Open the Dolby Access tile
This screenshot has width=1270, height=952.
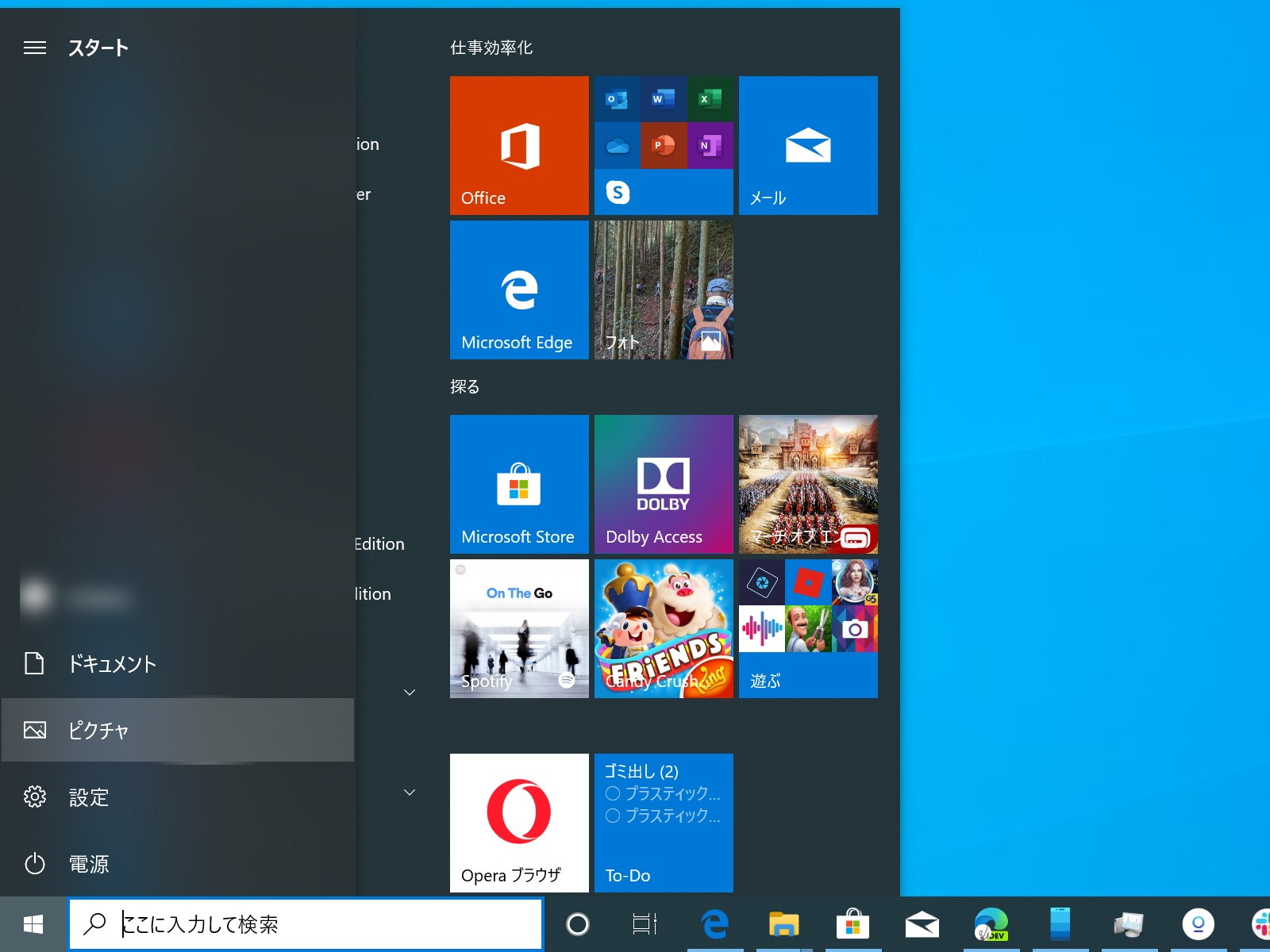pos(664,484)
